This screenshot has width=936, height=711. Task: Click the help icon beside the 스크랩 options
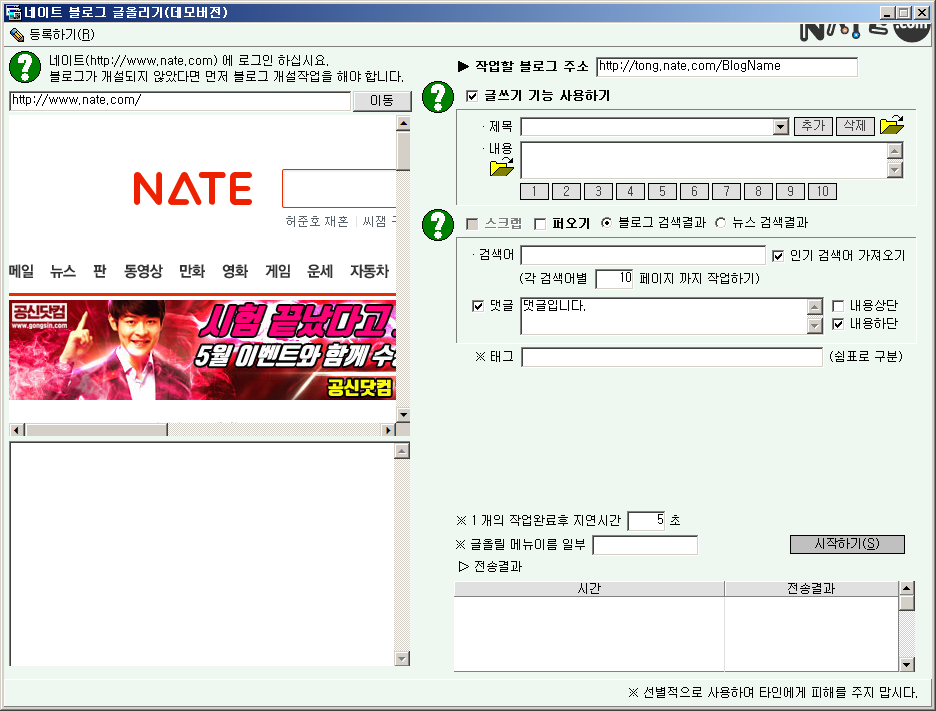tap(438, 224)
